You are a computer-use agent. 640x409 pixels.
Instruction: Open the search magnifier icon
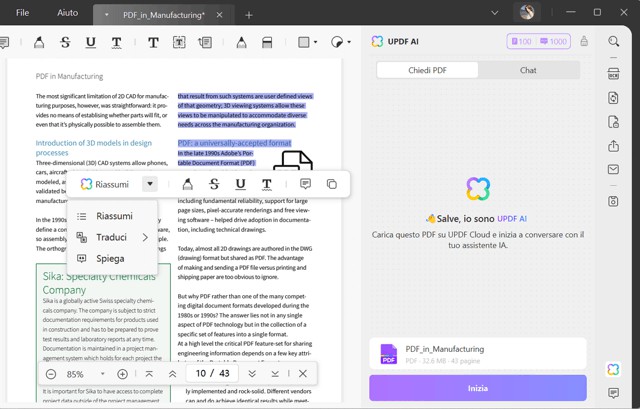click(x=614, y=42)
